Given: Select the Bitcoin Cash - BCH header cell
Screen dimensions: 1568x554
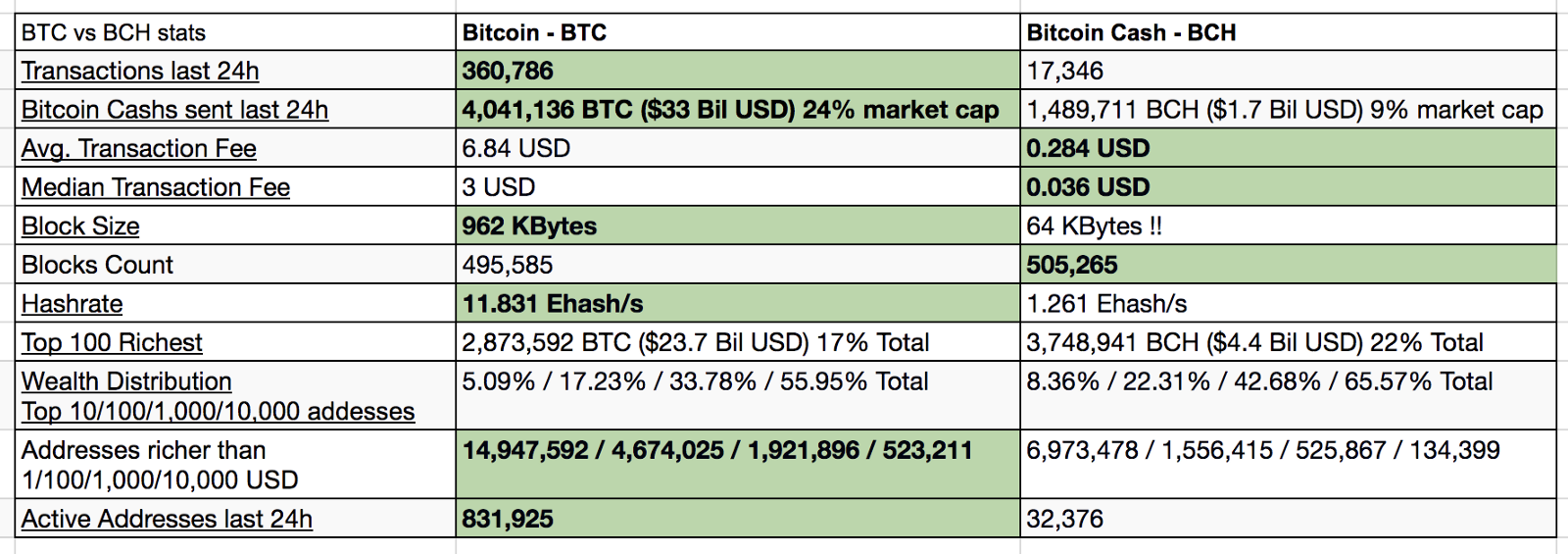Looking at the screenshot, I should coord(1288,32).
